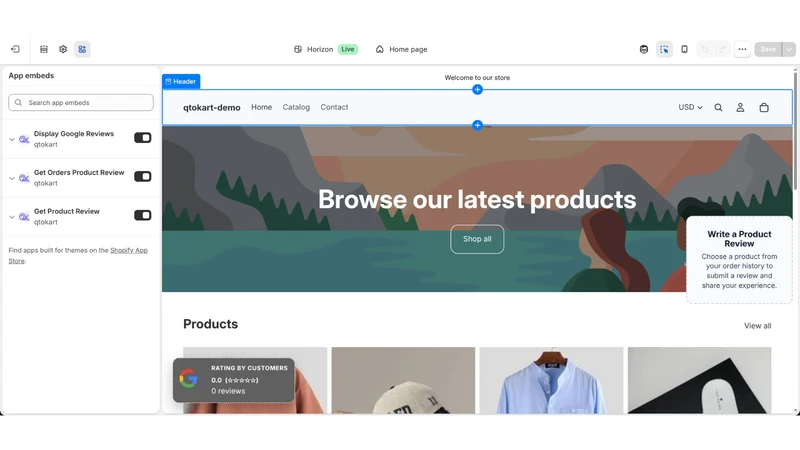Click the qtokart-demo store logo

212,107
